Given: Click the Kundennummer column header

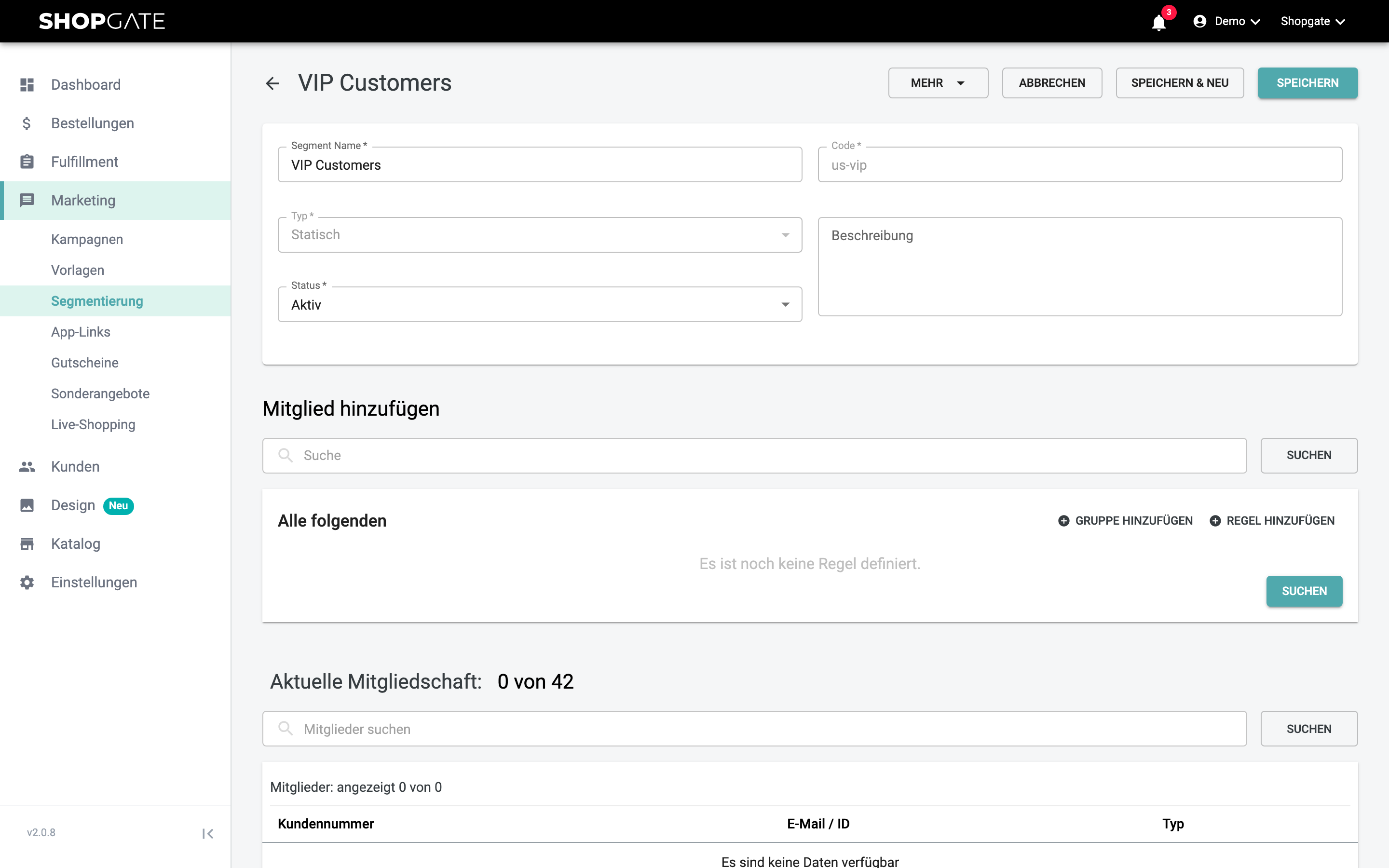Looking at the screenshot, I should [326, 824].
